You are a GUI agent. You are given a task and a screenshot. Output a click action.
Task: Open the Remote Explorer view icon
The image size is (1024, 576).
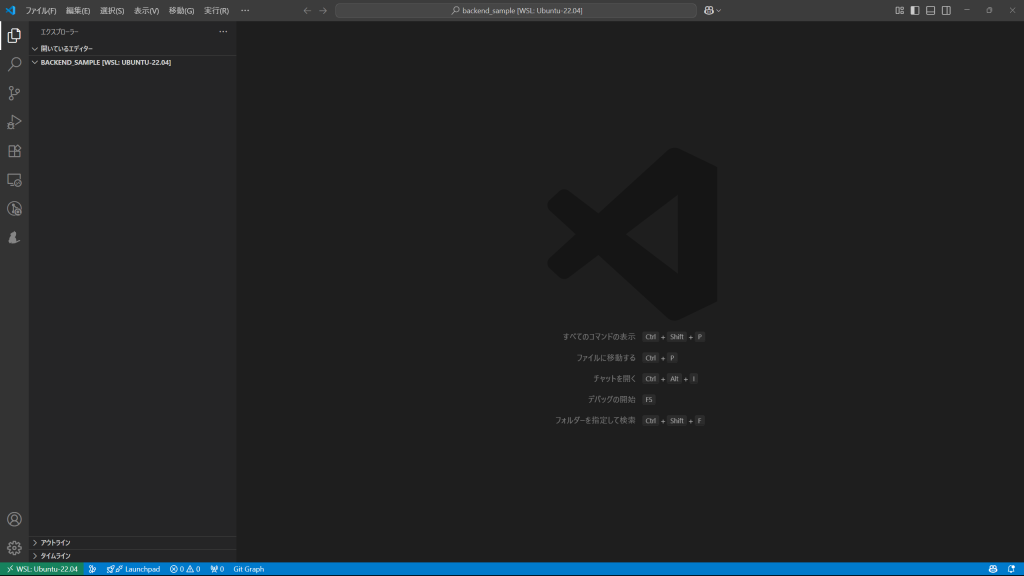[x=14, y=180]
